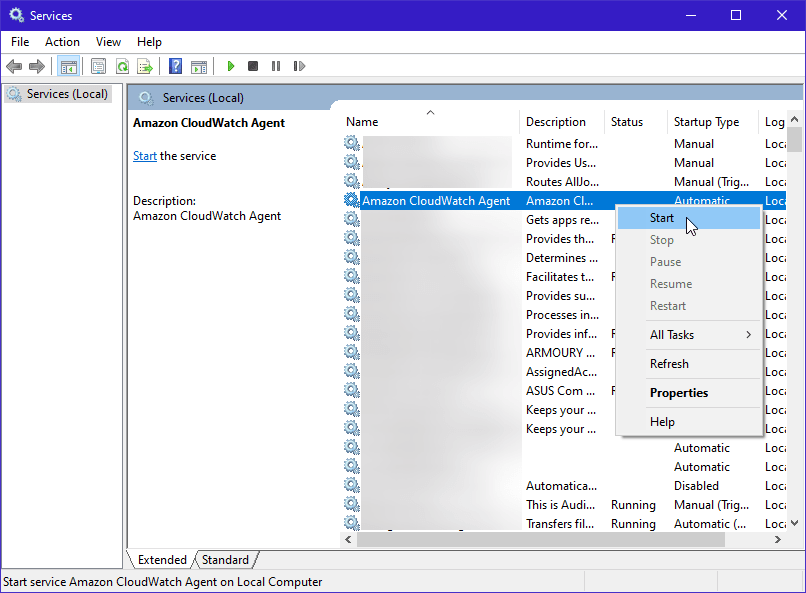Click the horizontal scrollbar thumb
Image resolution: width=806 pixels, height=593 pixels.
click(541, 540)
